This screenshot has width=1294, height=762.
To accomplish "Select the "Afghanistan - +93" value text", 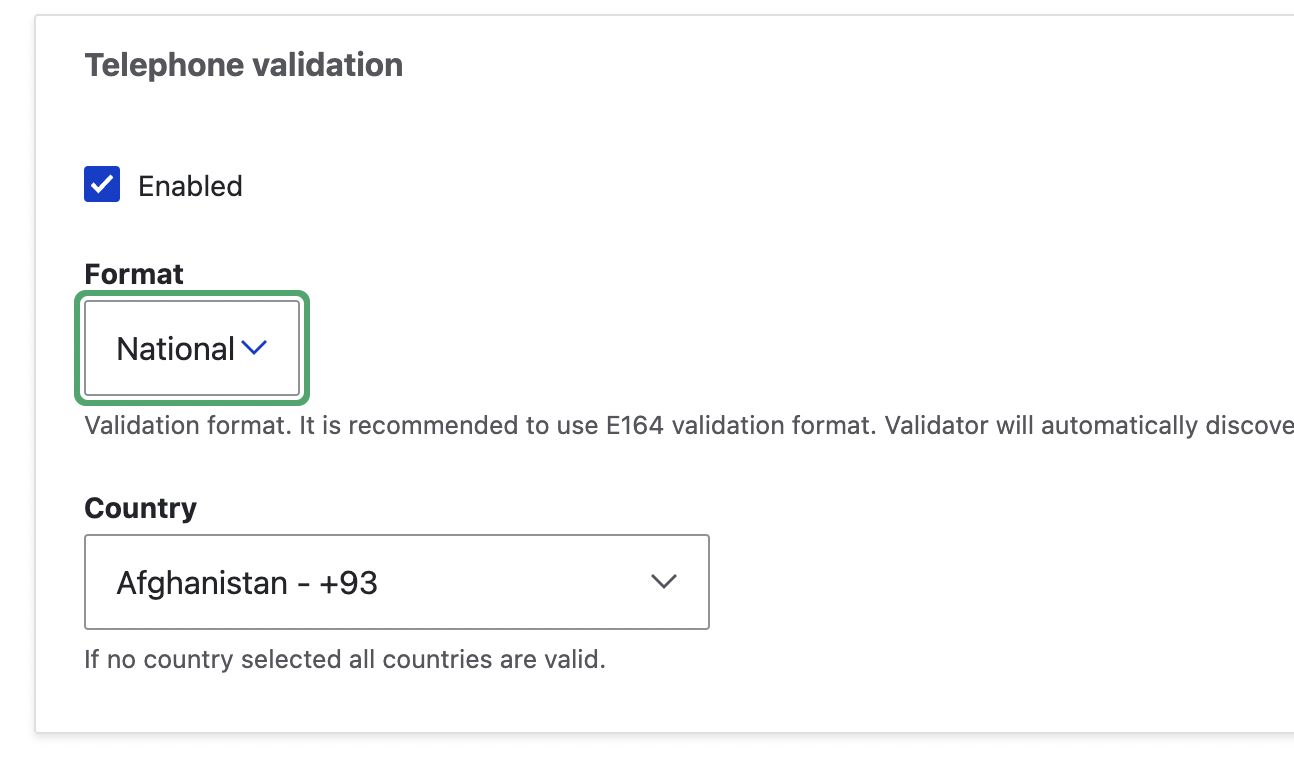I will (247, 583).
